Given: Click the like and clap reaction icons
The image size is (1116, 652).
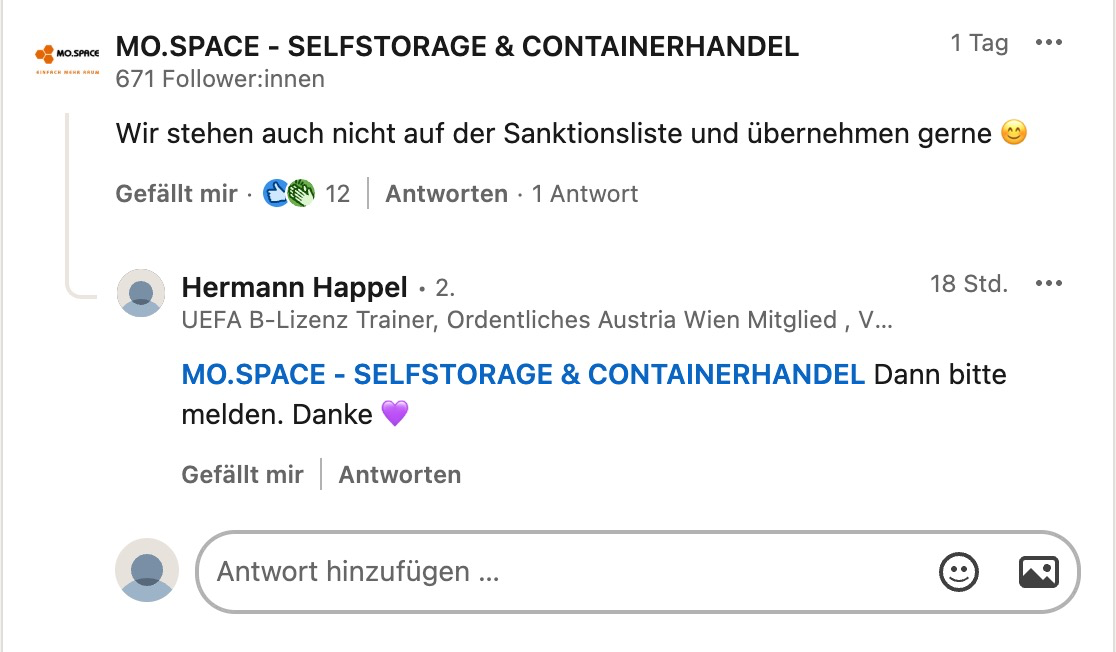Looking at the screenshot, I should pos(289,193).
